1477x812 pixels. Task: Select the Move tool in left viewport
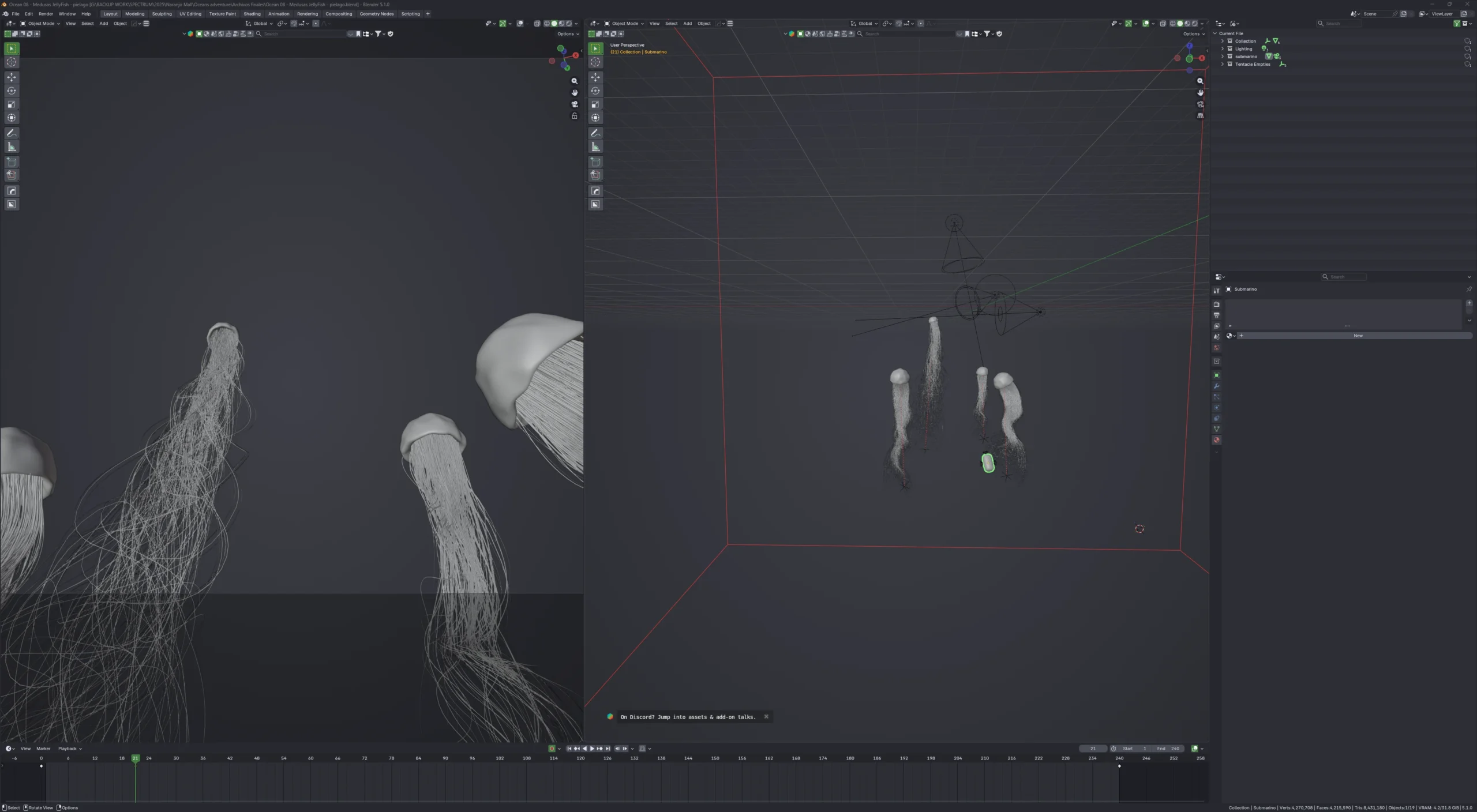coord(12,77)
